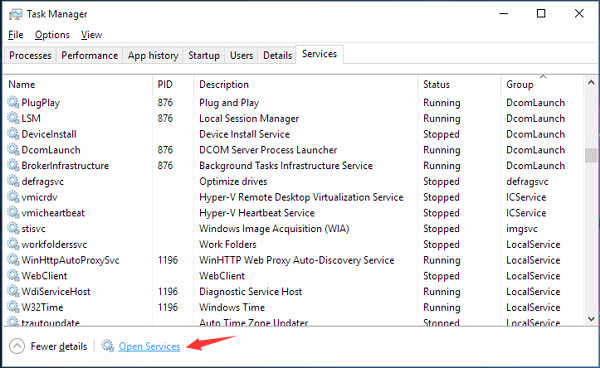This screenshot has height=368, width=600.
Task: Select the vmicheartbeat service name
Action: click(x=53, y=213)
